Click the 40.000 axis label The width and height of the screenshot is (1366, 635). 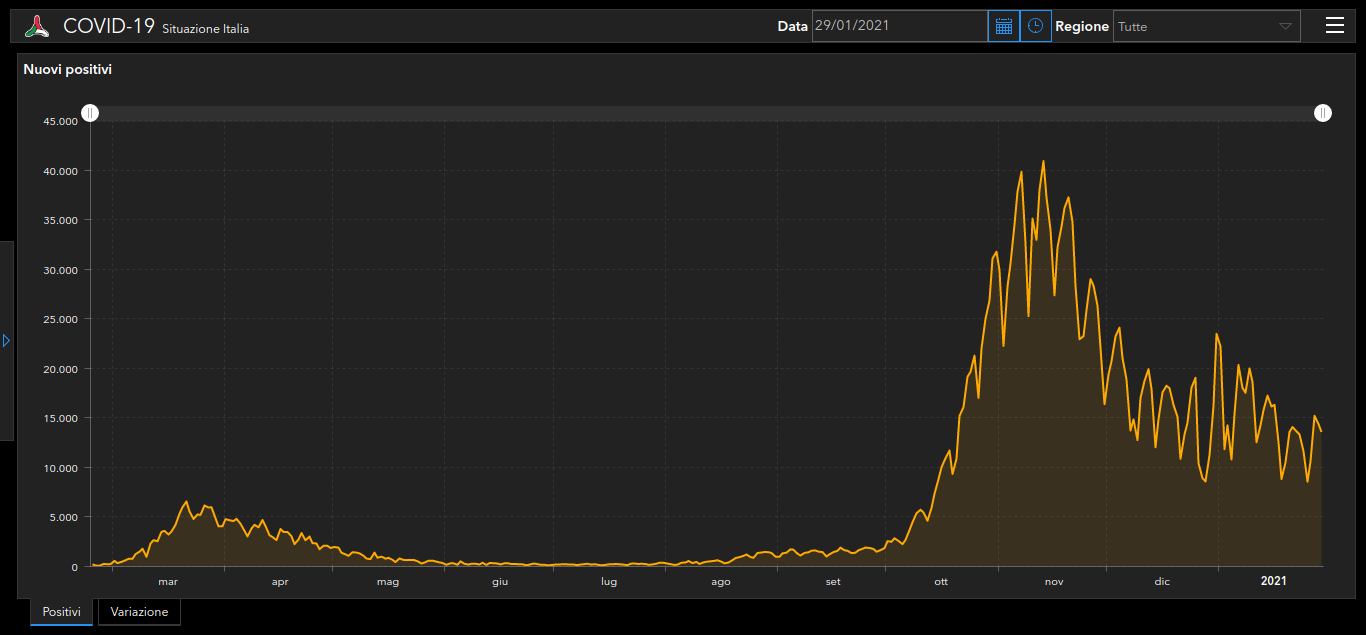tap(60, 171)
